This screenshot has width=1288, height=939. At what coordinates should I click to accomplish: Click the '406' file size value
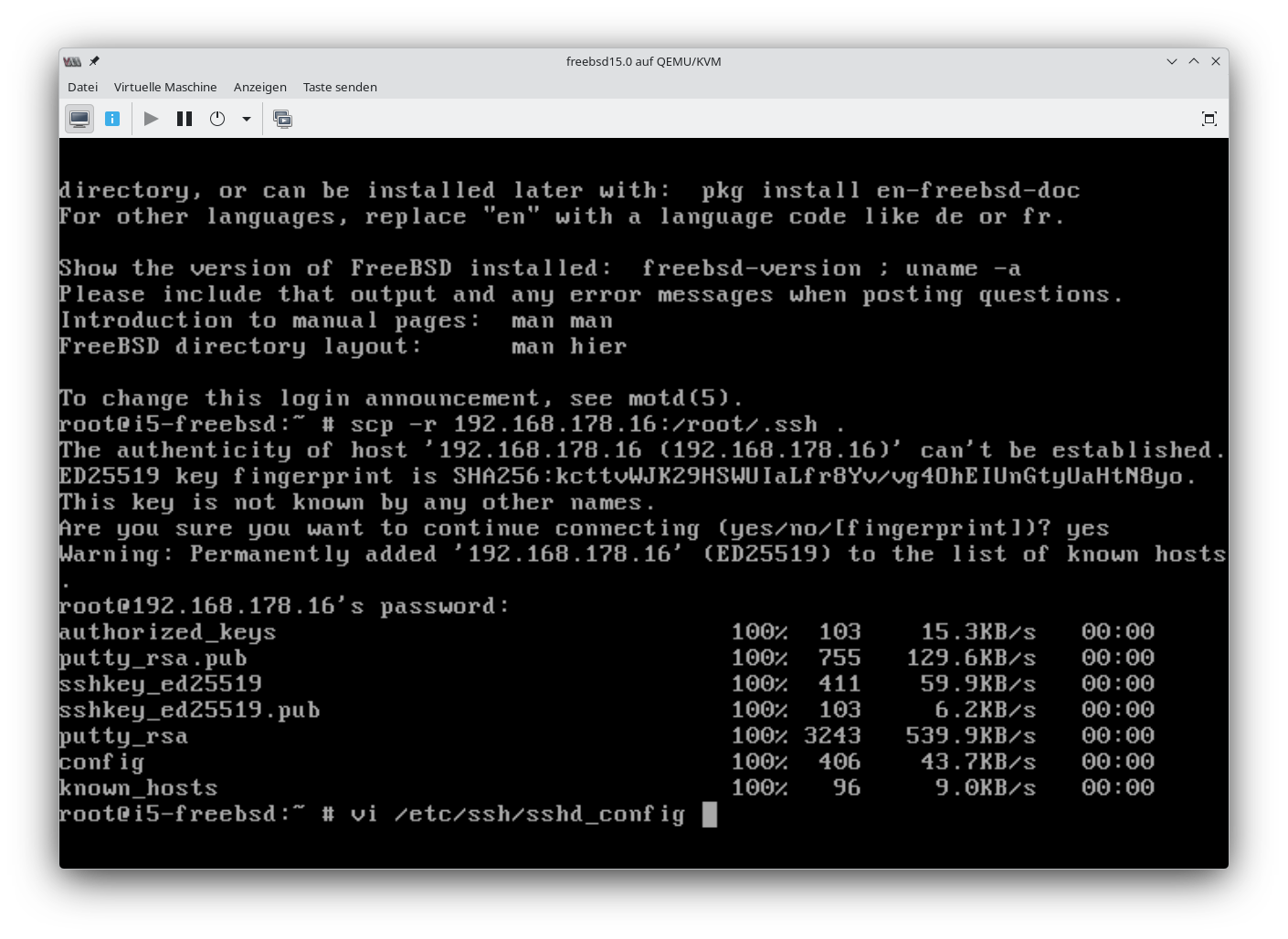point(839,762)
